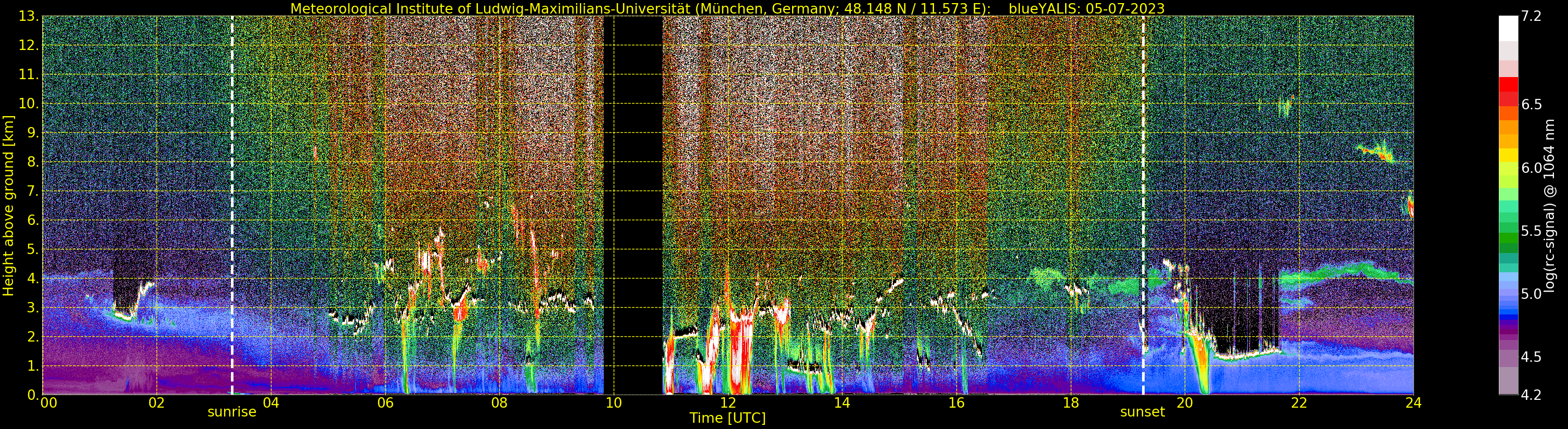
Task: Click the '08' time axis tick label
Action: tap(499, 403)
